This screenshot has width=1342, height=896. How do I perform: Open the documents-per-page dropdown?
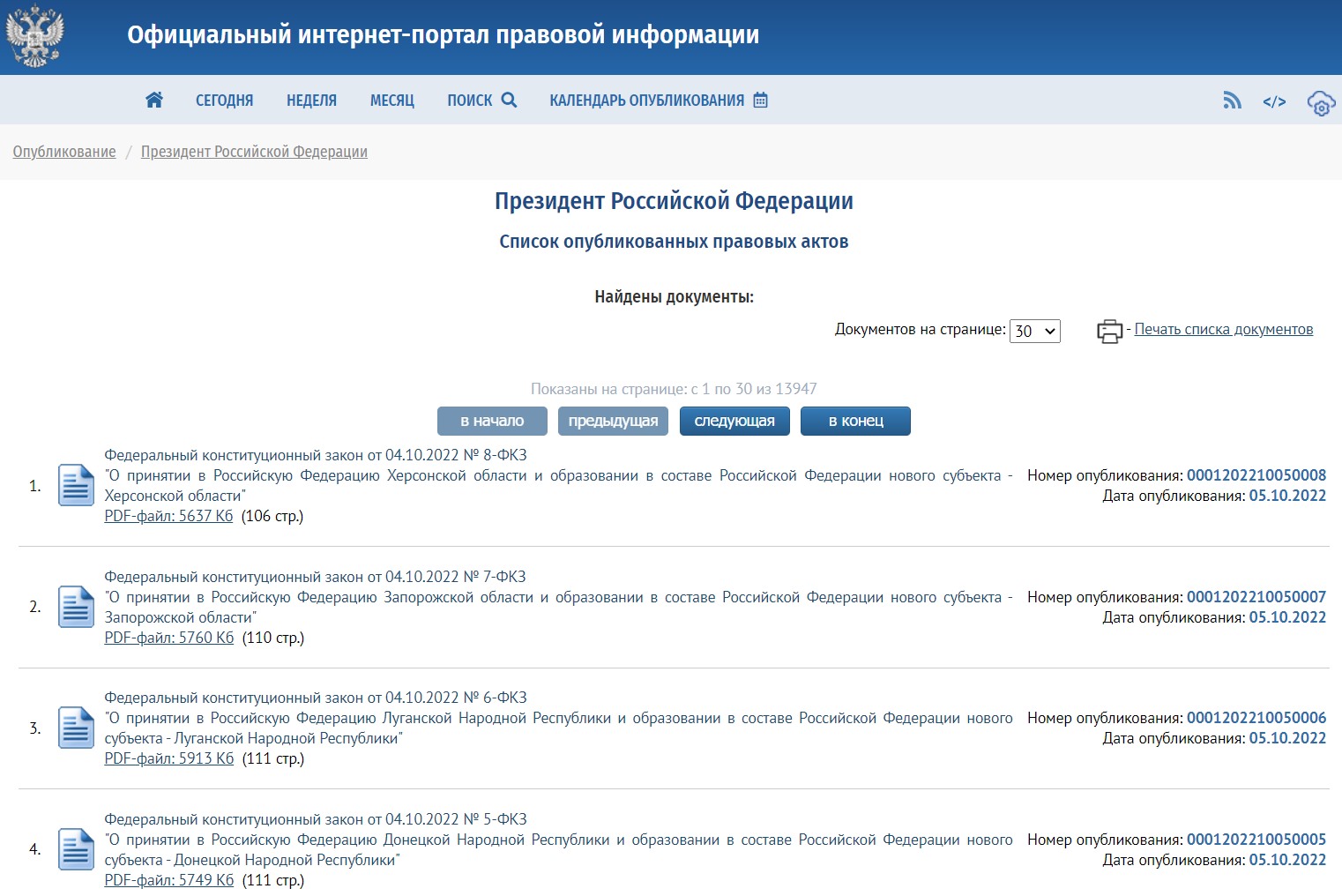click(1035, 331)
